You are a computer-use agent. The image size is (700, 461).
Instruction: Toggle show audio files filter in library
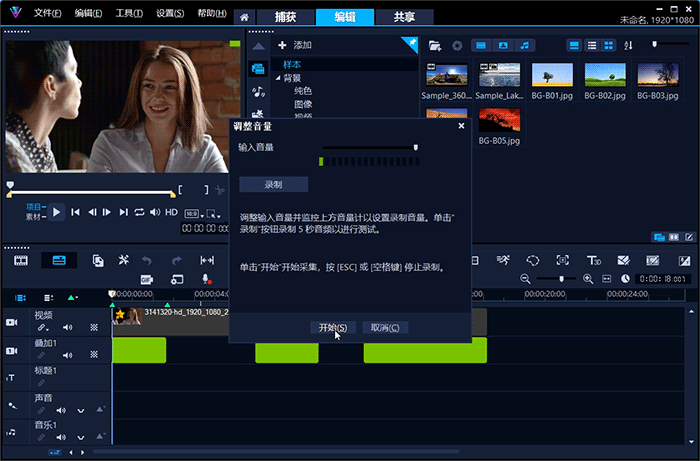[525, 46]
